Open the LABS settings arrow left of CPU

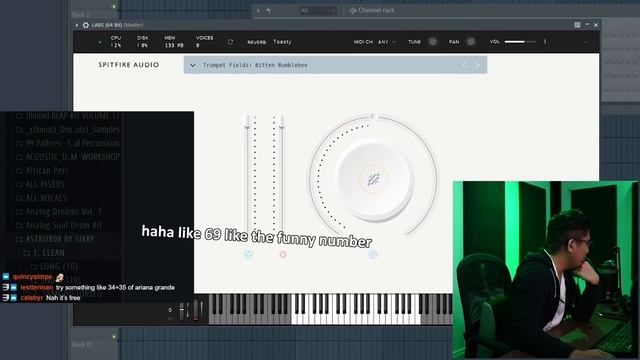100,42
